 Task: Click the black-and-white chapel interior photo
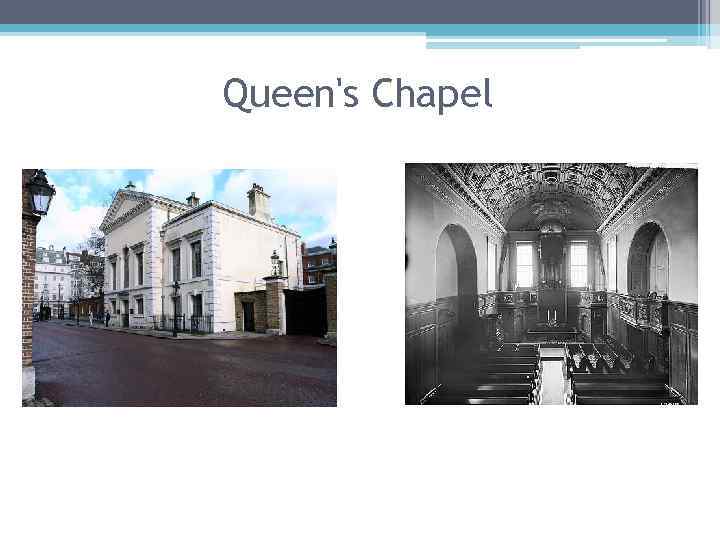551,284
